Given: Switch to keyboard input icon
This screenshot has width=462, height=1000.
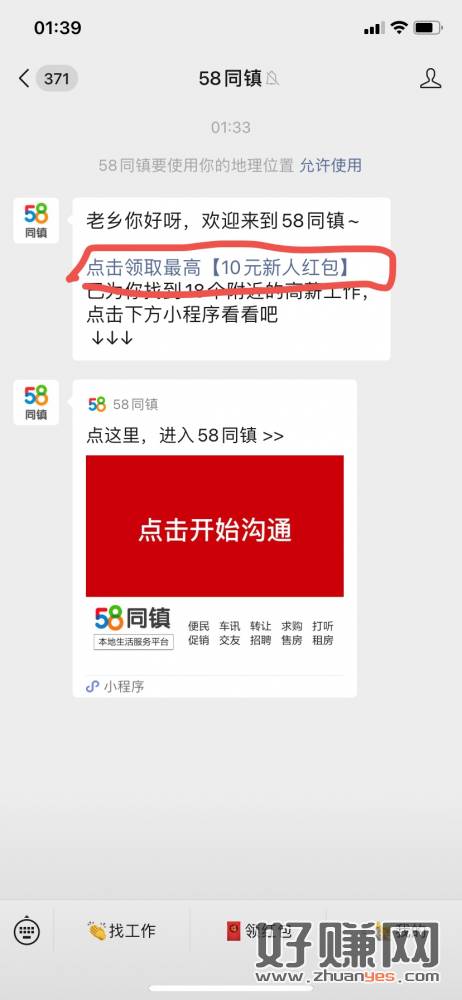Looking at the screenshot, I should (27, 932).
